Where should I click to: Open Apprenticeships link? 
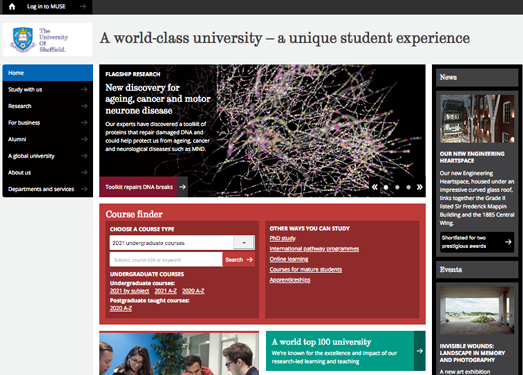point(290,280)
